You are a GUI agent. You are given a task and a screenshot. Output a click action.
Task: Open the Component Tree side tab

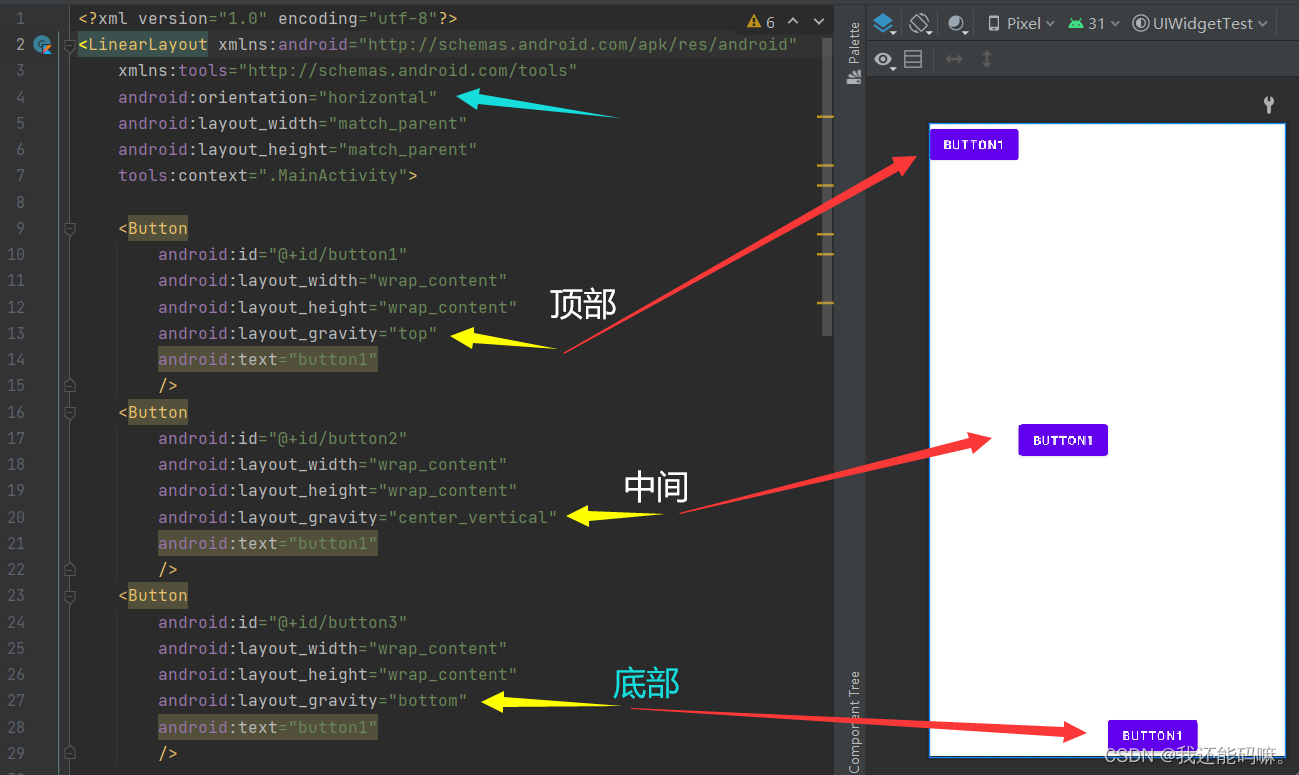(x=854, y=720)
